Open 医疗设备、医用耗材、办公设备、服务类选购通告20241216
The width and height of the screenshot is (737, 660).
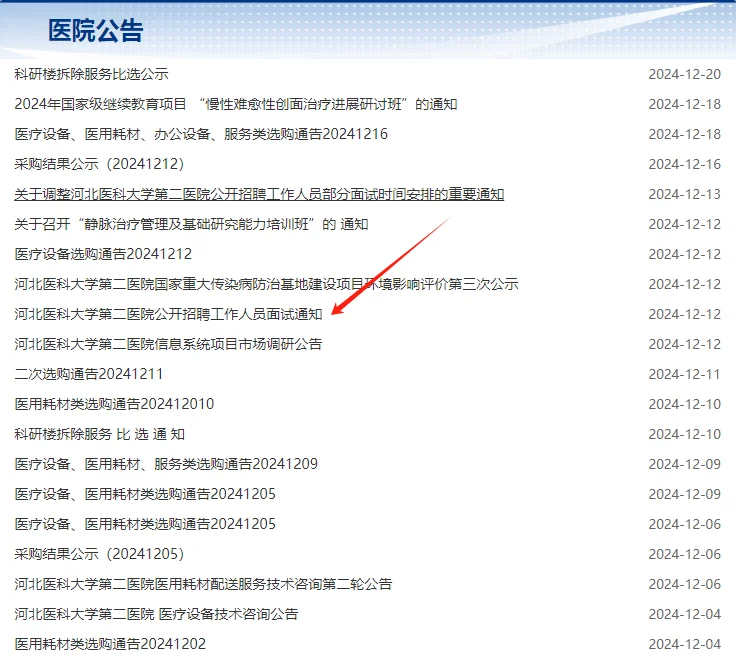(201, 134)
